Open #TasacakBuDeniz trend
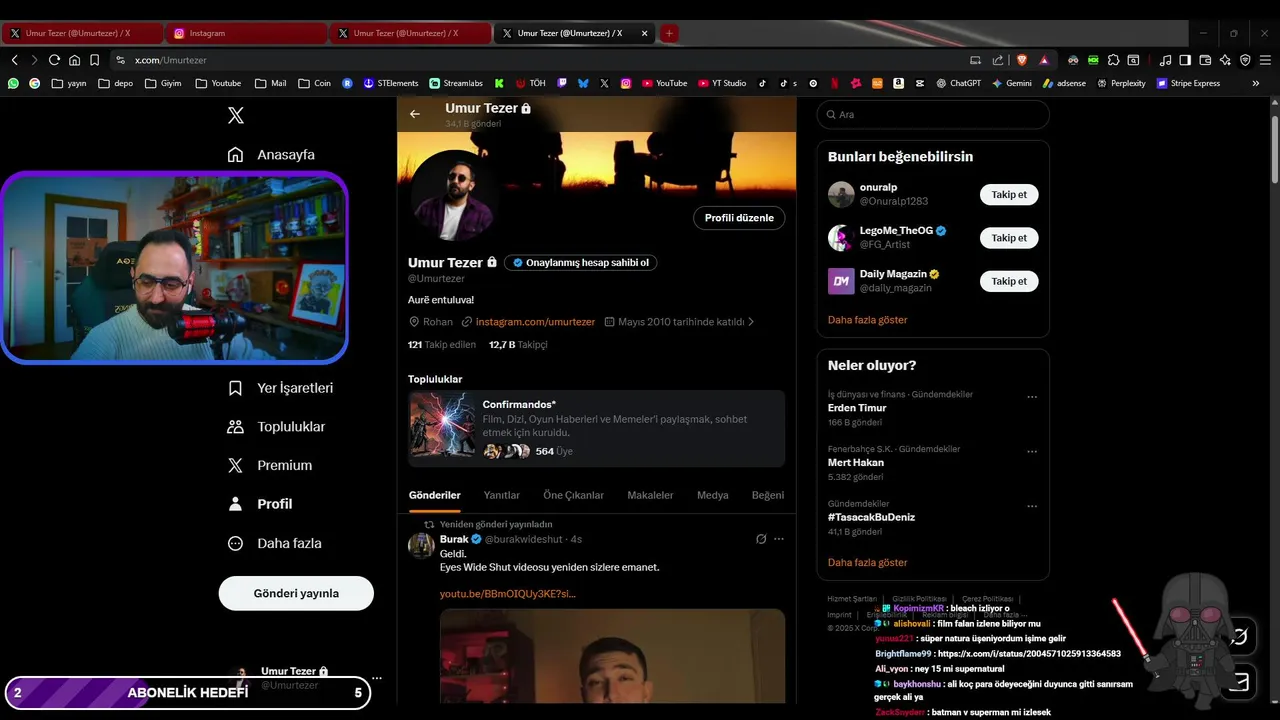This screenshot has width=1280, height=720. point(871,517)
